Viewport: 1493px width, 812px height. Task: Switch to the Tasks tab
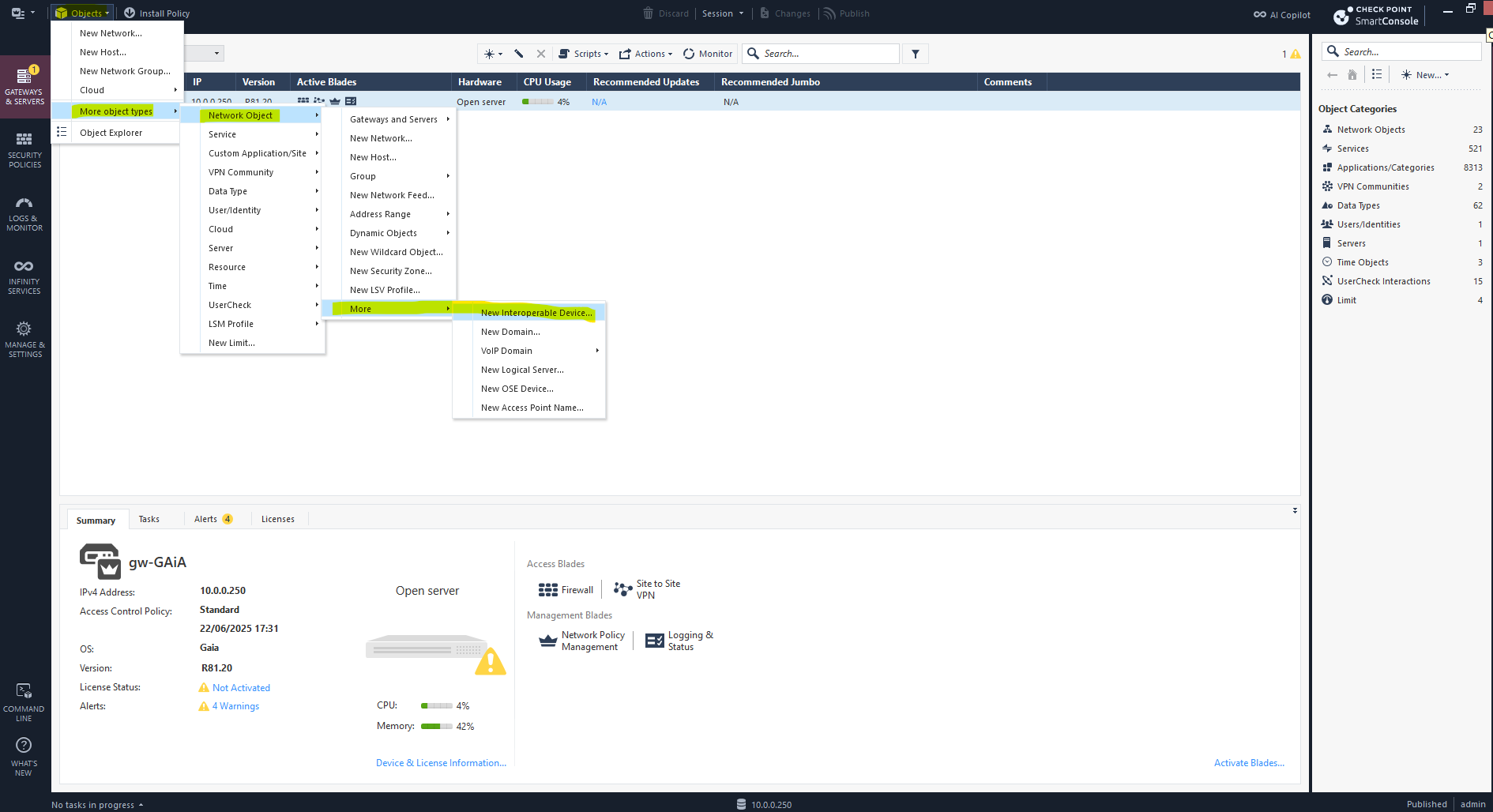(x=149, y=519)
